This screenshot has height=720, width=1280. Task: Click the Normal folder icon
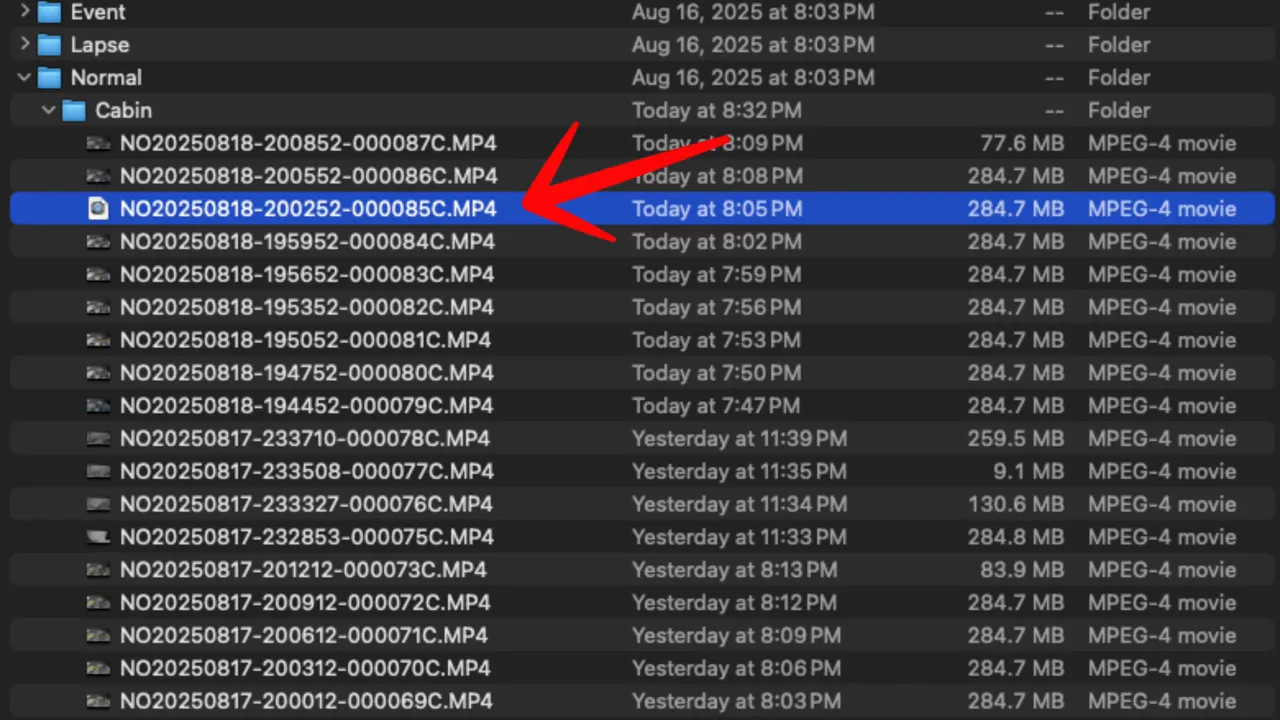[49, 78]
